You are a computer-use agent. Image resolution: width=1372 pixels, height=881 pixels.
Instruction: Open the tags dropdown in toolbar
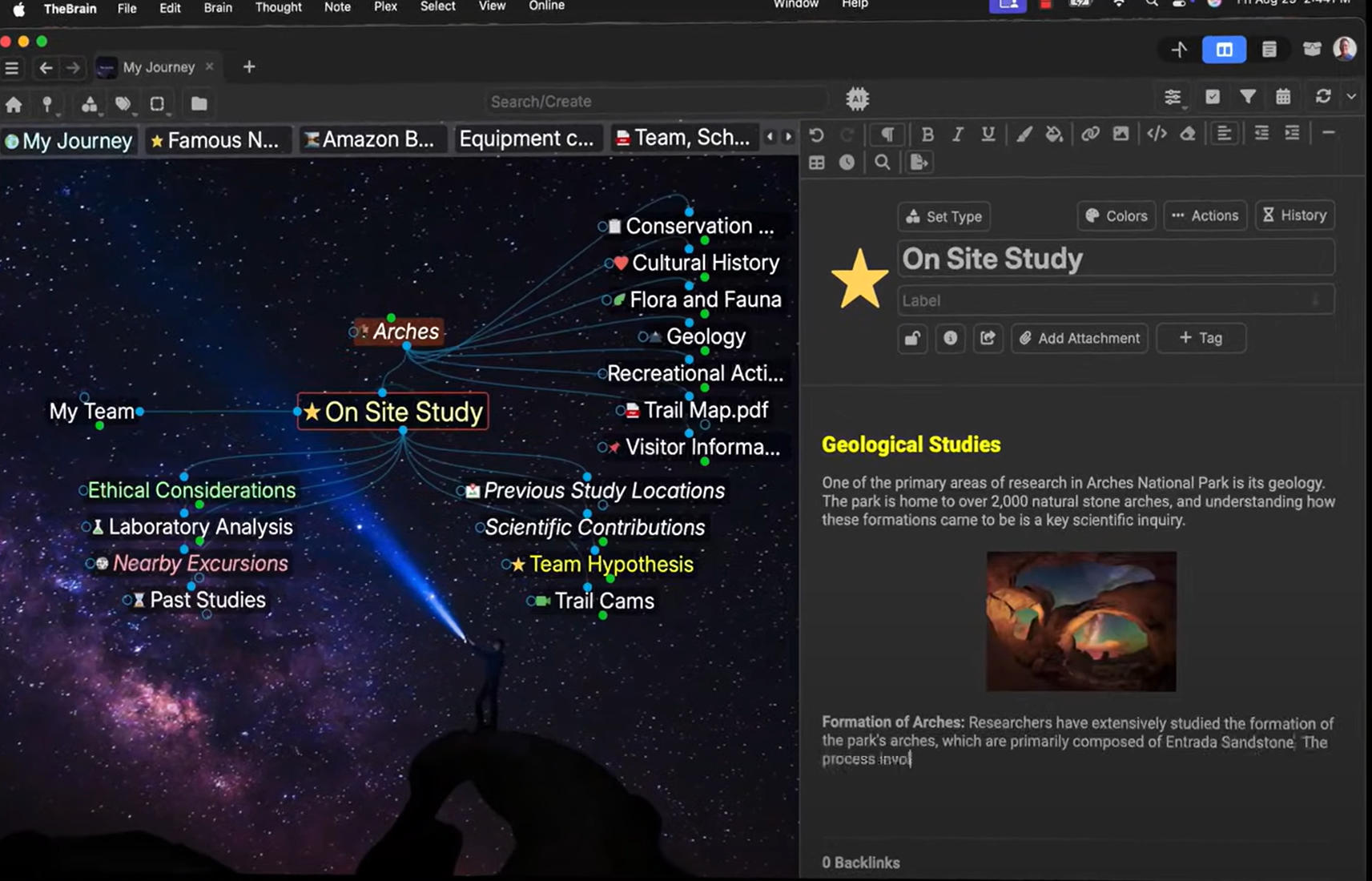click(123, 104)
